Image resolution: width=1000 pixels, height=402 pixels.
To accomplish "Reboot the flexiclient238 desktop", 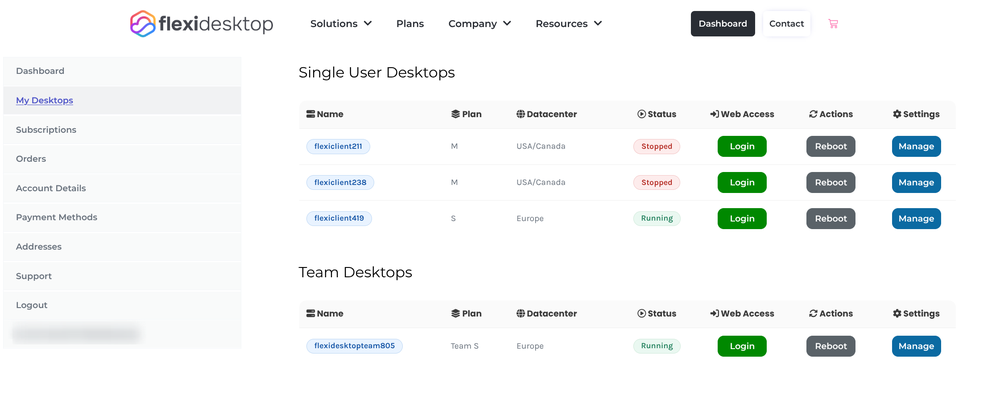I will click(x=831, y=182).
